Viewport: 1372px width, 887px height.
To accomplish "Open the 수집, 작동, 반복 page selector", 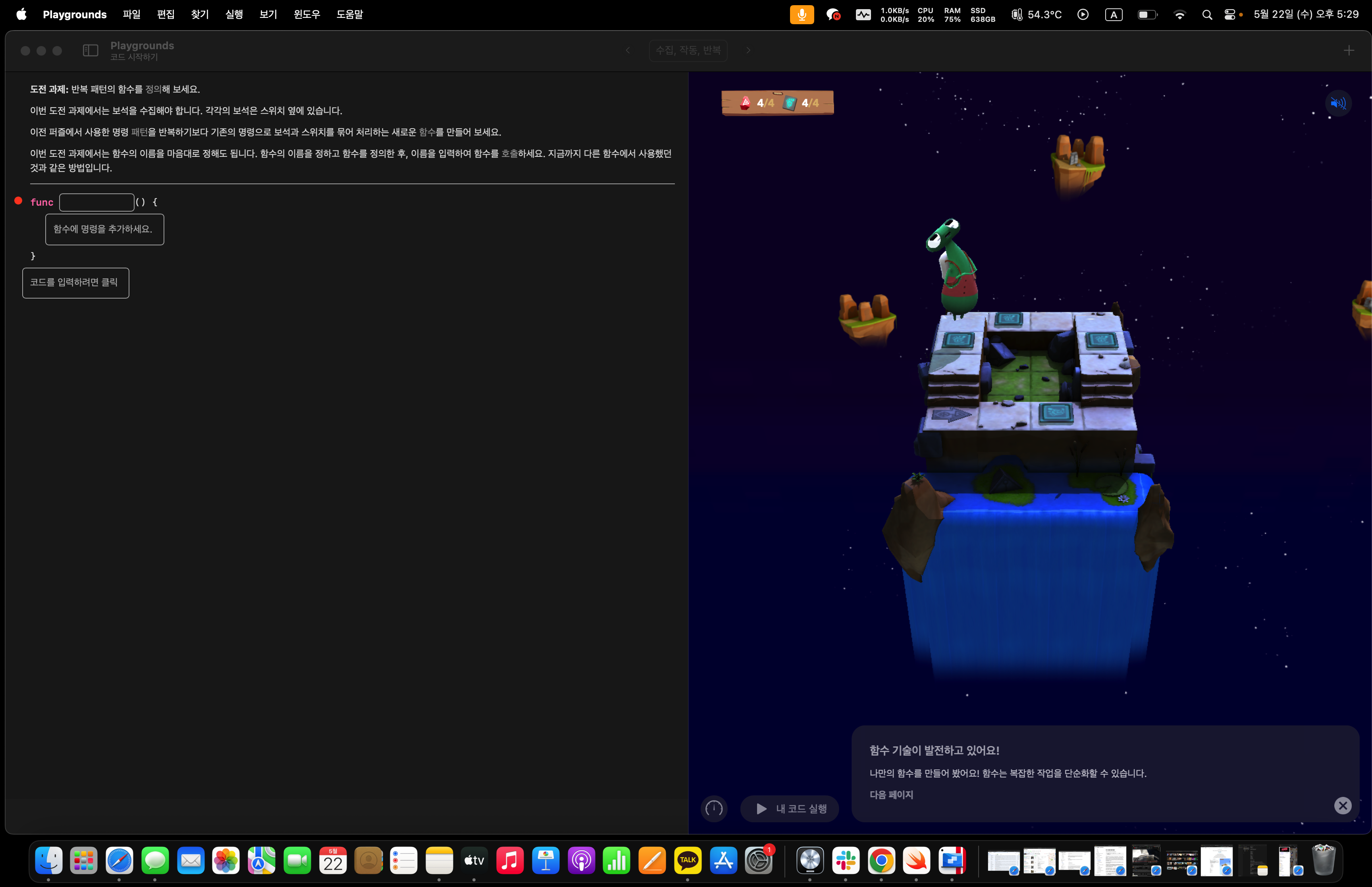I will click(x=688, y=51).
